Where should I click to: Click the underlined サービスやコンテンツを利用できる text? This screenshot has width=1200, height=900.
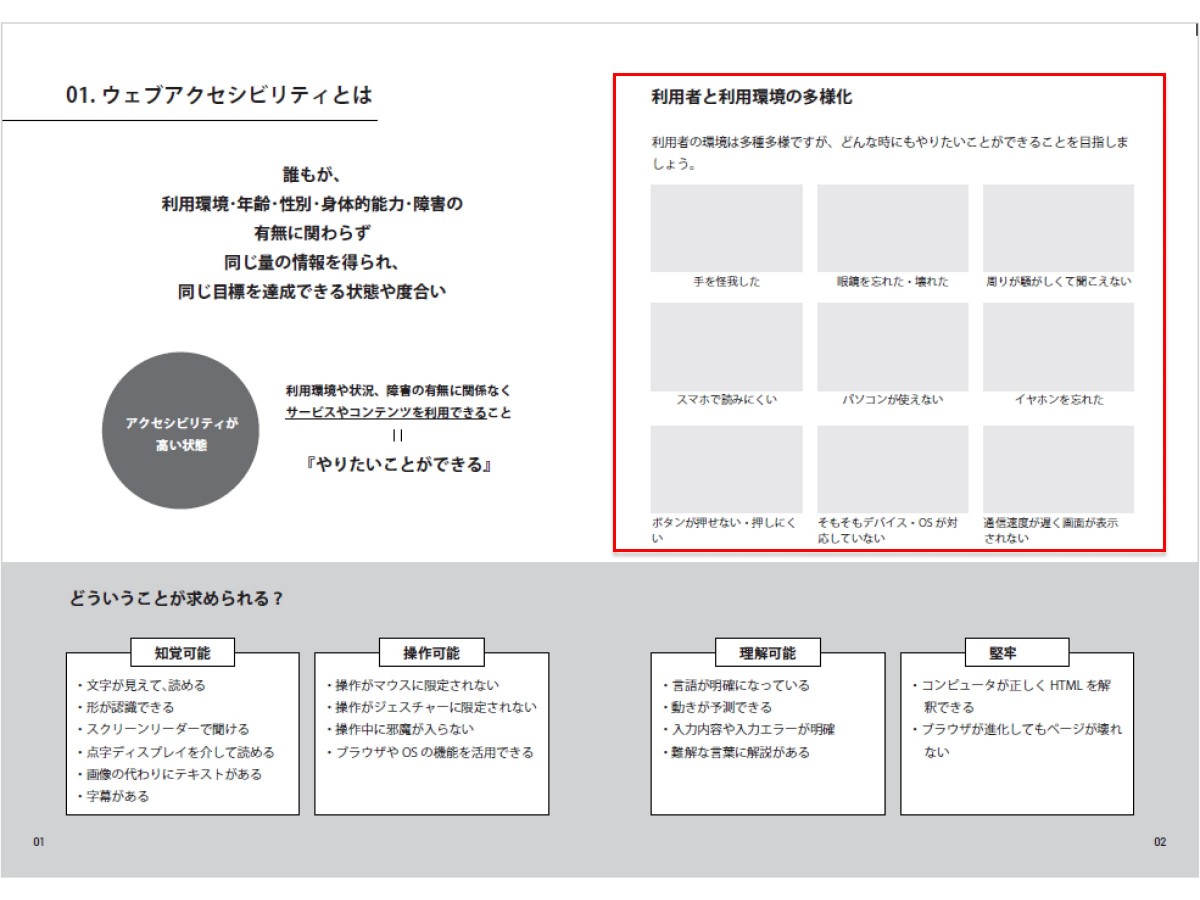pyautogui.click(x=386, y=413)
